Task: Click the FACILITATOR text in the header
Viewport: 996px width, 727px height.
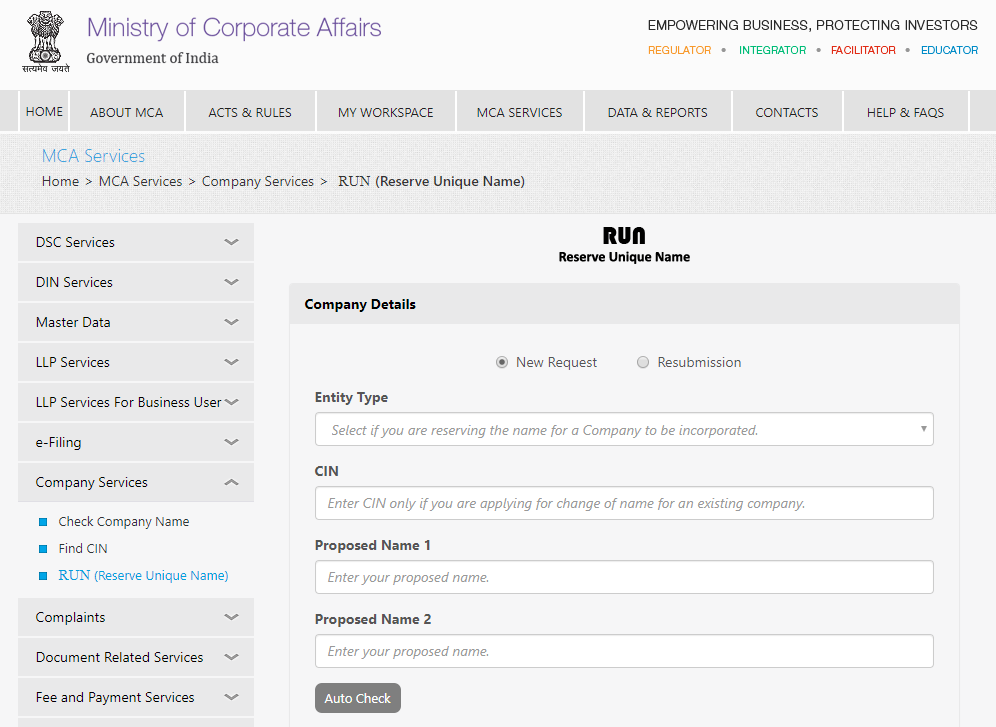Action: click(x=863, y=50)
